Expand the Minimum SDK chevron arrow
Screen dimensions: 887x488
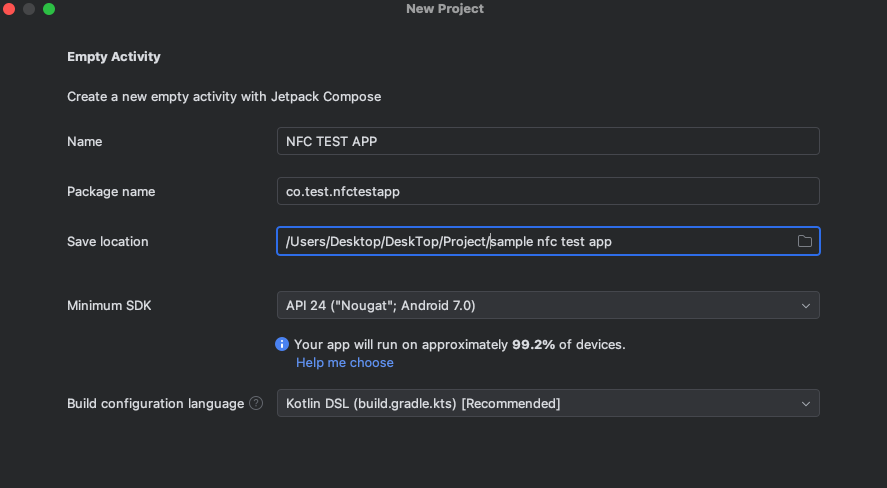[805, 305]
